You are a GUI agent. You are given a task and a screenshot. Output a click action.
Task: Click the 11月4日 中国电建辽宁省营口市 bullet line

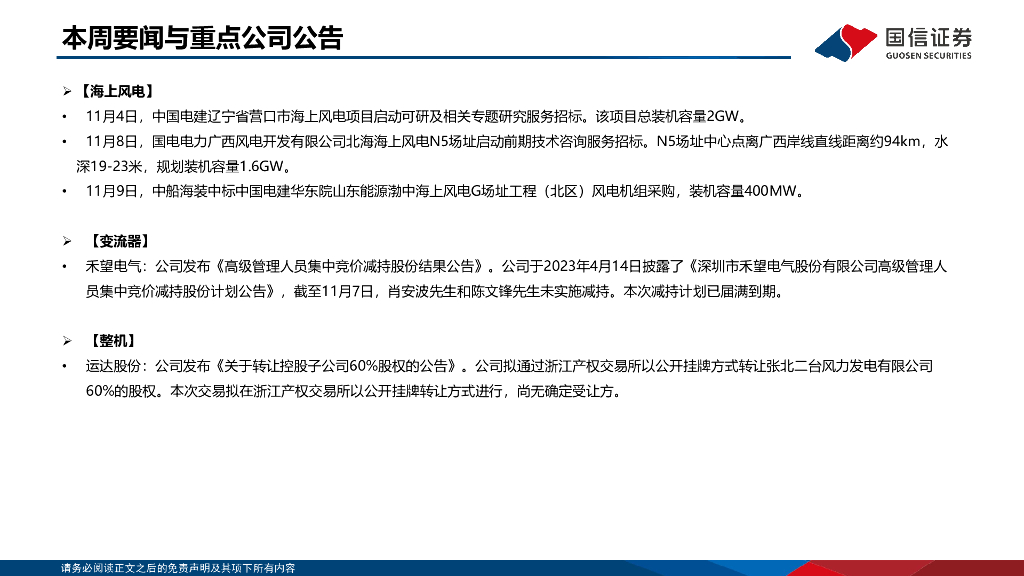[417, 117]
